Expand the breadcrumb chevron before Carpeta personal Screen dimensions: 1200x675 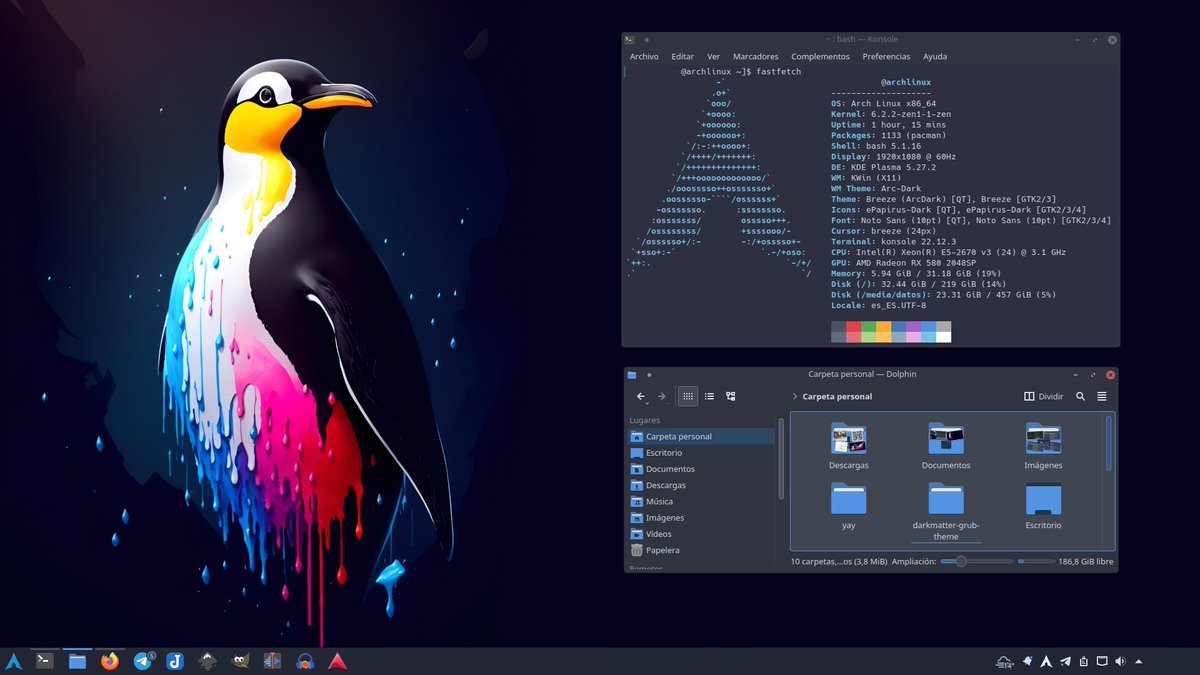pos(795,396)
